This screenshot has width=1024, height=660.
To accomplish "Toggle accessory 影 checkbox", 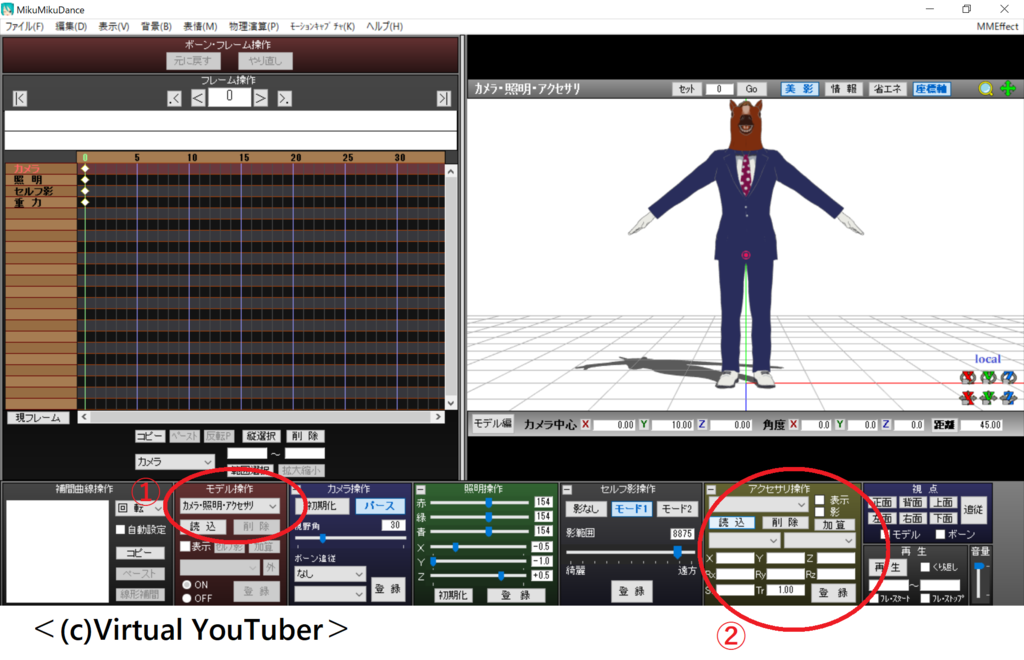I will point(820,512).
